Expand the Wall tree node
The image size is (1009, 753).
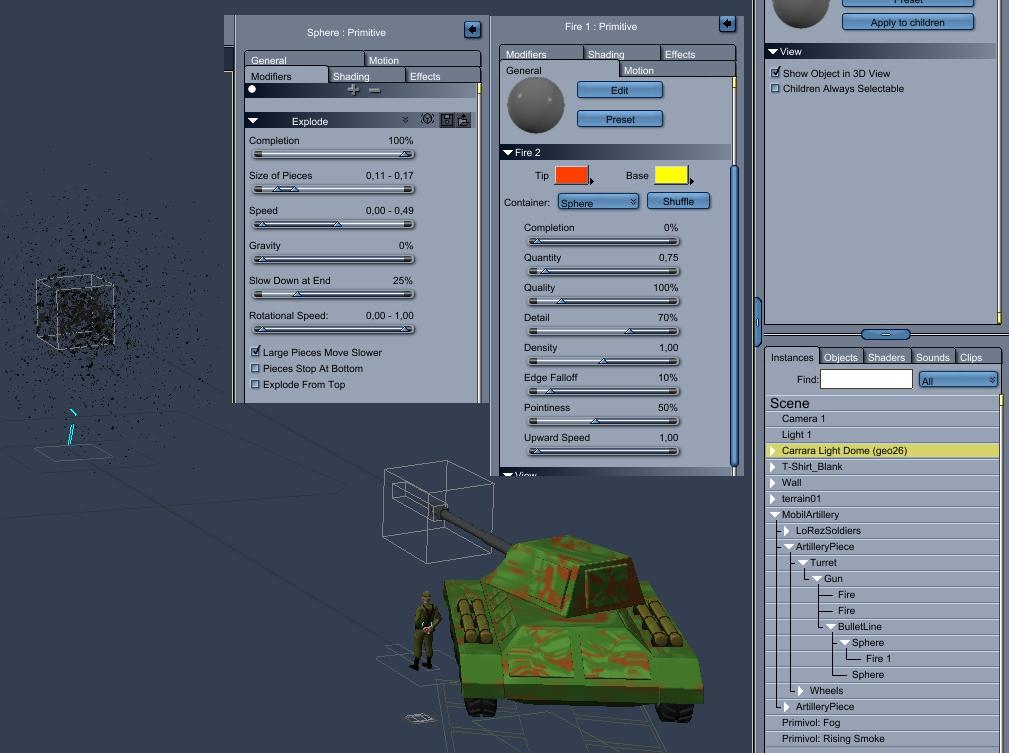coord(772,483)
